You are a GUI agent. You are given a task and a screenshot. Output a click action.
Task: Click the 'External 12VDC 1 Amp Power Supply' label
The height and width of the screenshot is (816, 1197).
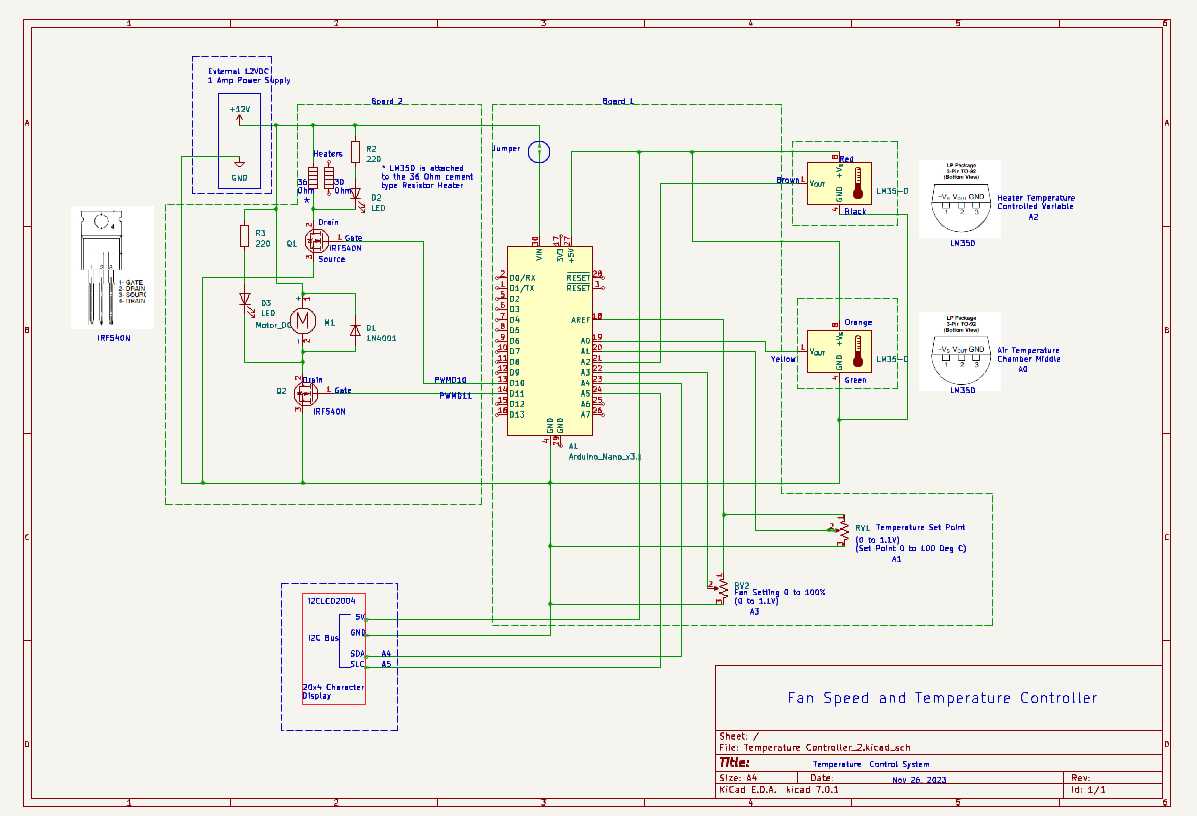(249, 76)
